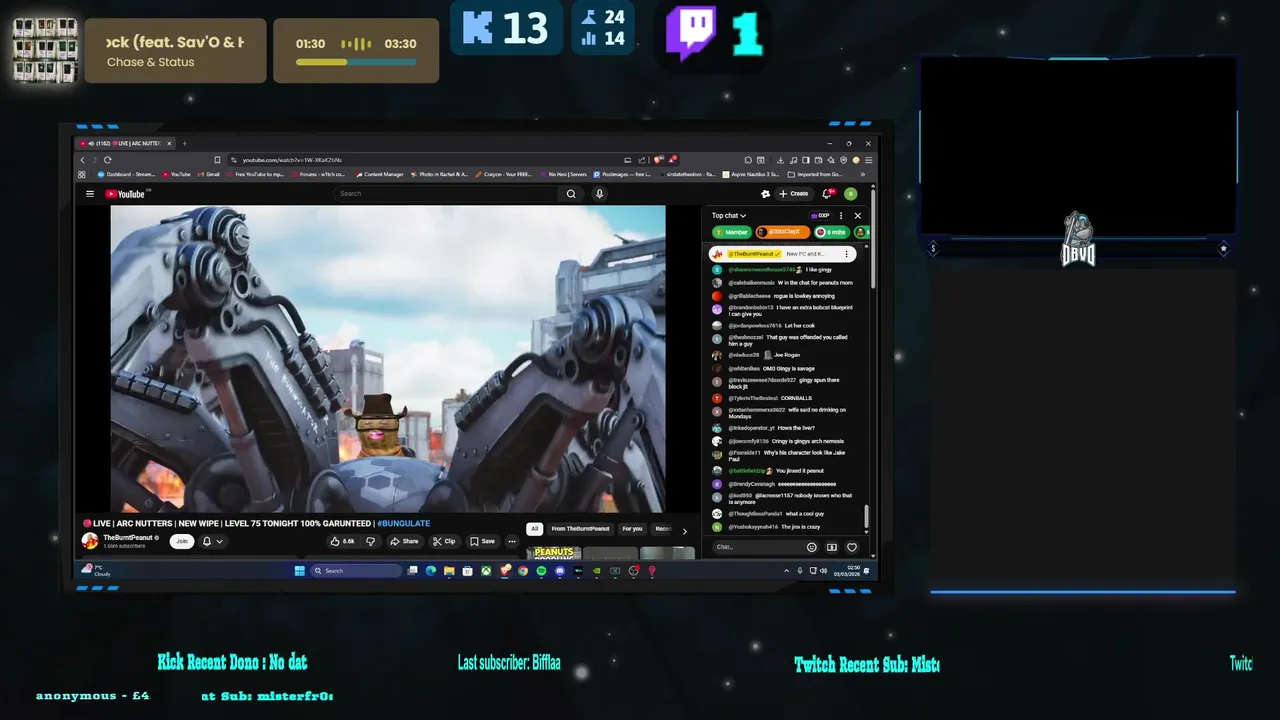Open Spotify from the Windows taskbar
The height and width of the screenshot is (720, 1280).
(x=541, y=571)
